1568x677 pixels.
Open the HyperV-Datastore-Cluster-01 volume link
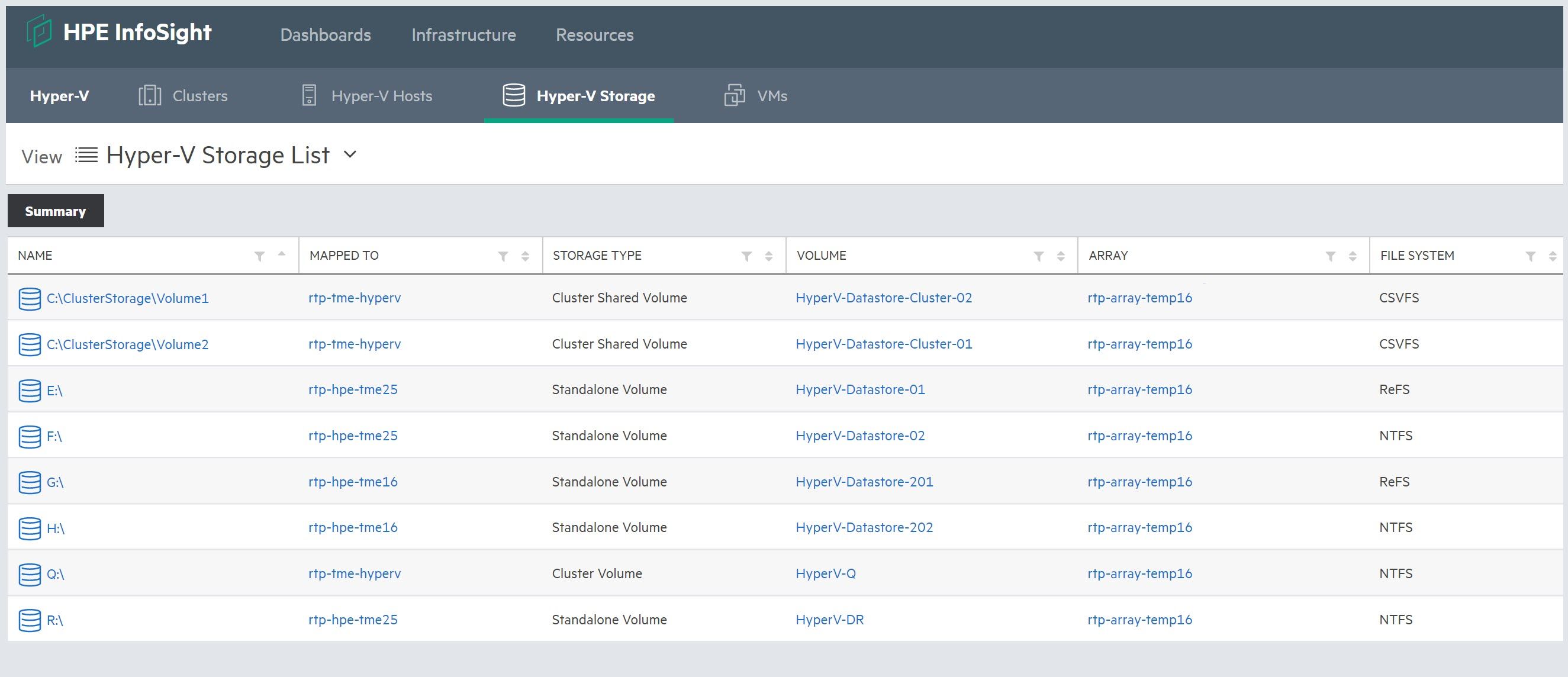click(x=884, y=344)
